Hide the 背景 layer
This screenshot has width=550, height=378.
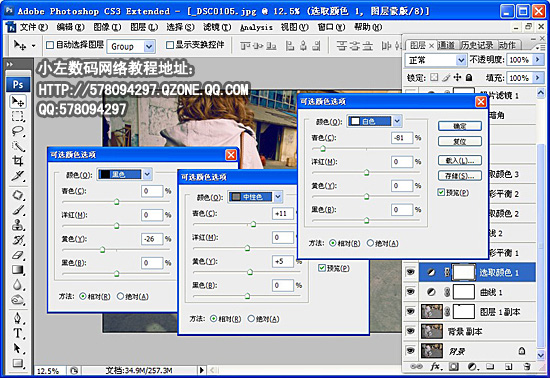(x=410, y=350)
